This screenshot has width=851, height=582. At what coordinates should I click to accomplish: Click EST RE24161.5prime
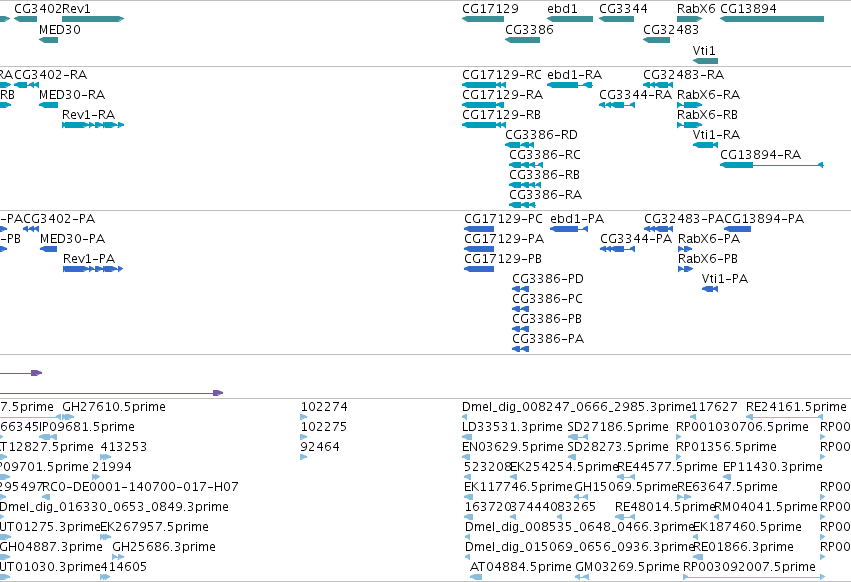[x=796, y=407]
